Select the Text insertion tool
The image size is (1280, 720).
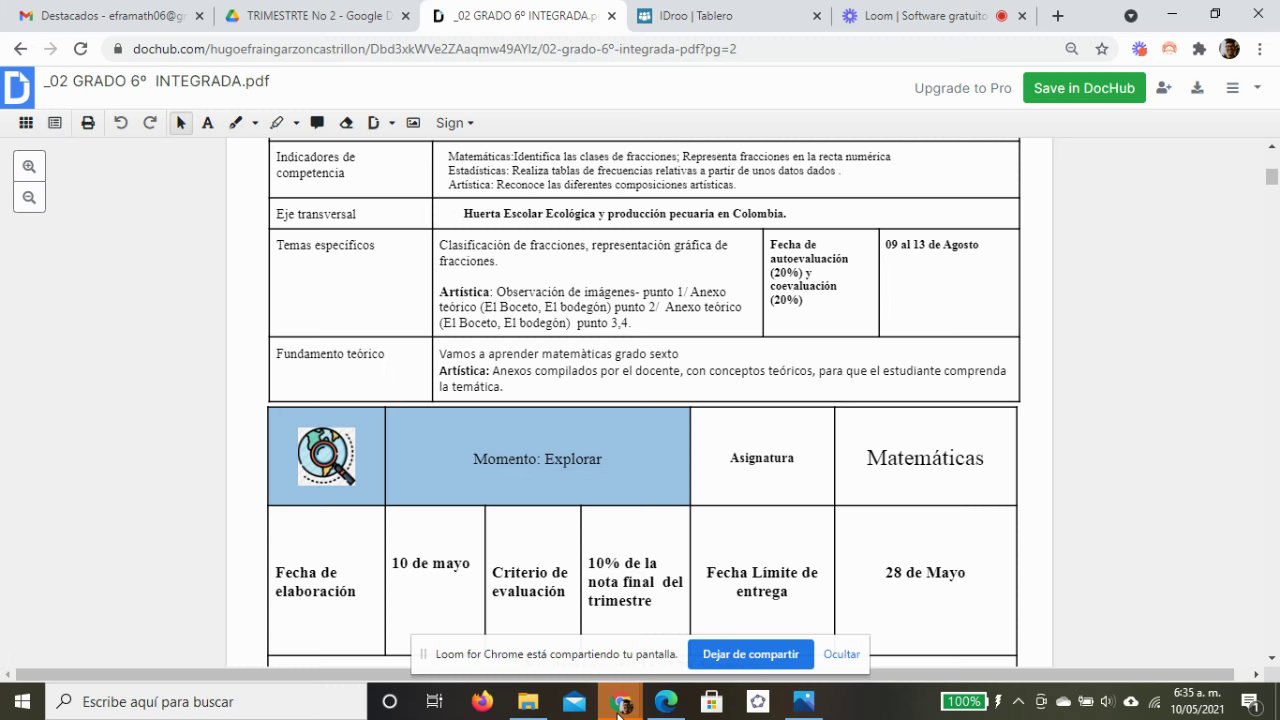point(207,123)
